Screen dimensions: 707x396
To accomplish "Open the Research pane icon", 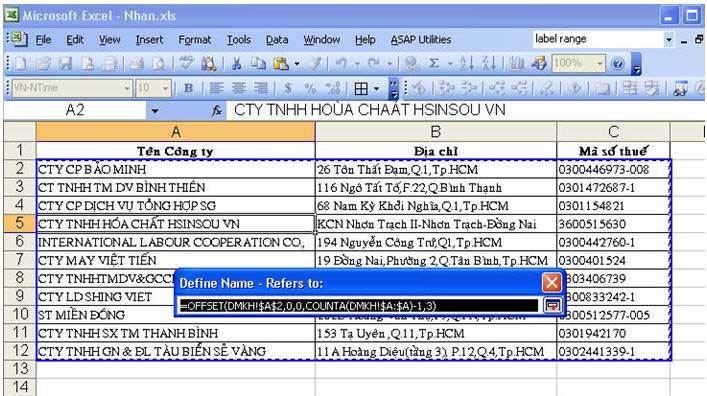I will (208, 64).
